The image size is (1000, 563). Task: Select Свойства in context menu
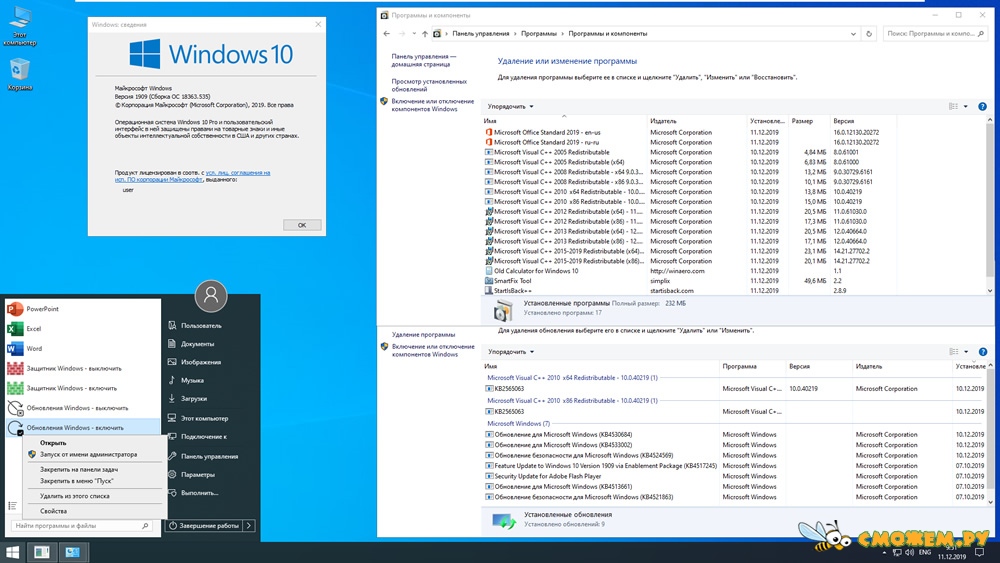[53, 511]
